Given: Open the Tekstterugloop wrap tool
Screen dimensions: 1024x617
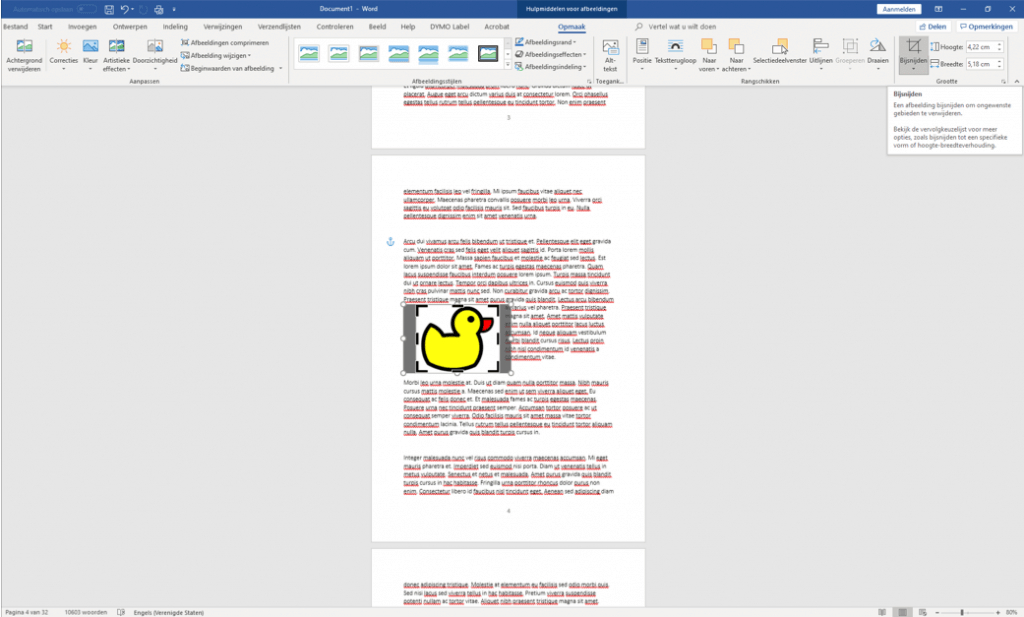Looking at the screenshot, I should [x=675, y=55].
